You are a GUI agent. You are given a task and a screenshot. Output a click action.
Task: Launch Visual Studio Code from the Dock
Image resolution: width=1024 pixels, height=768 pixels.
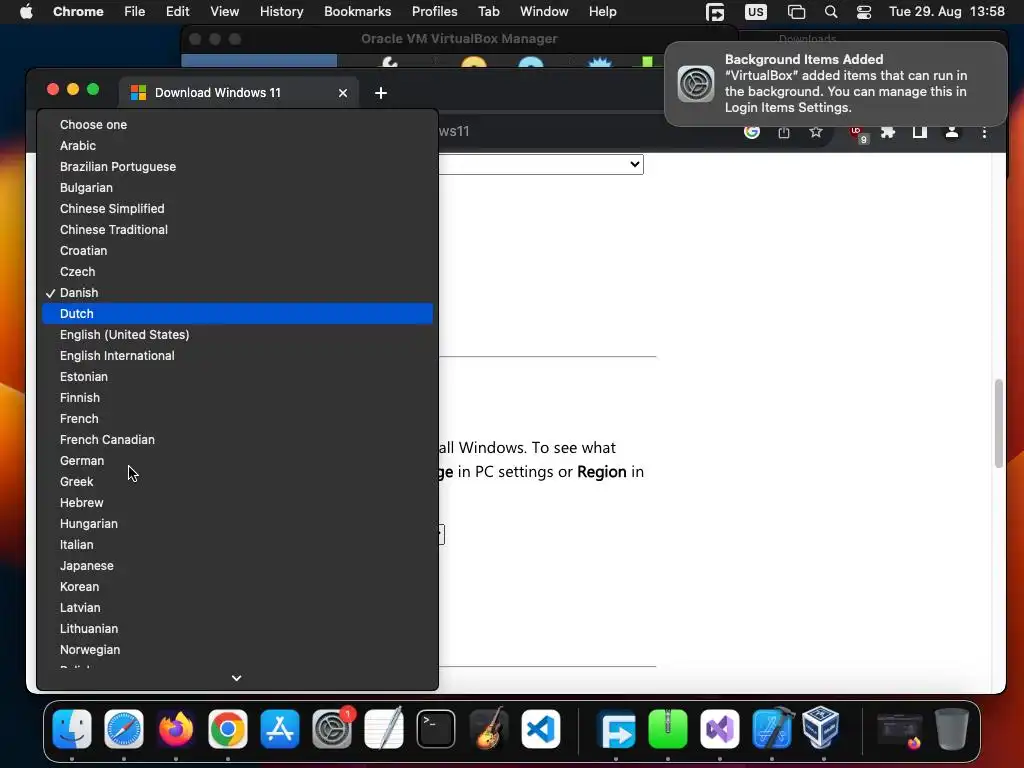(x=540, y=729)
